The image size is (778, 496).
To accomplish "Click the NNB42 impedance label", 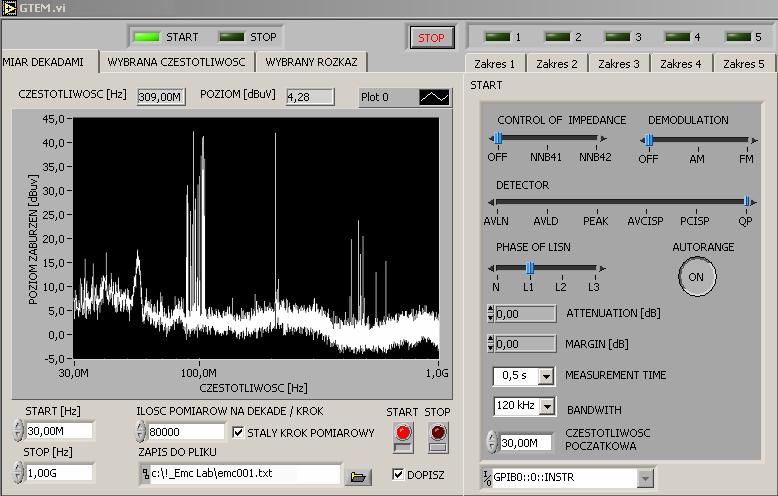I will pos(595,157).
